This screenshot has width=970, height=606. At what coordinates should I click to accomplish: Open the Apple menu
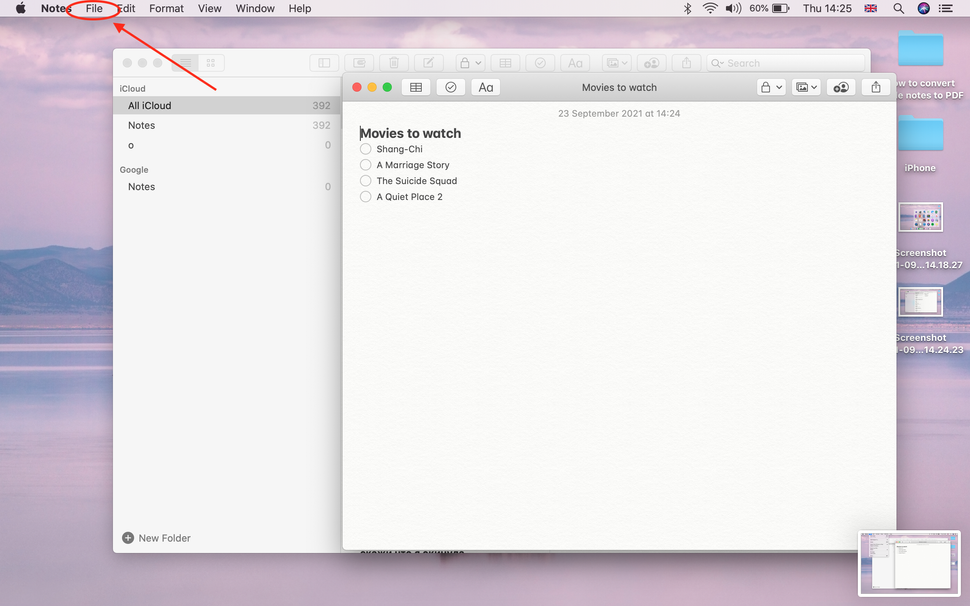[x=20, y=9]
